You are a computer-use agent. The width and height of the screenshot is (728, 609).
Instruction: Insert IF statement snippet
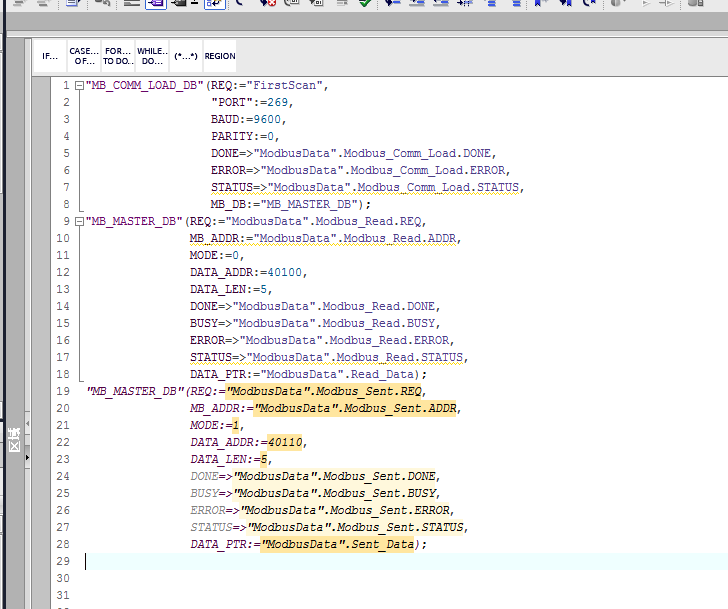50,56
